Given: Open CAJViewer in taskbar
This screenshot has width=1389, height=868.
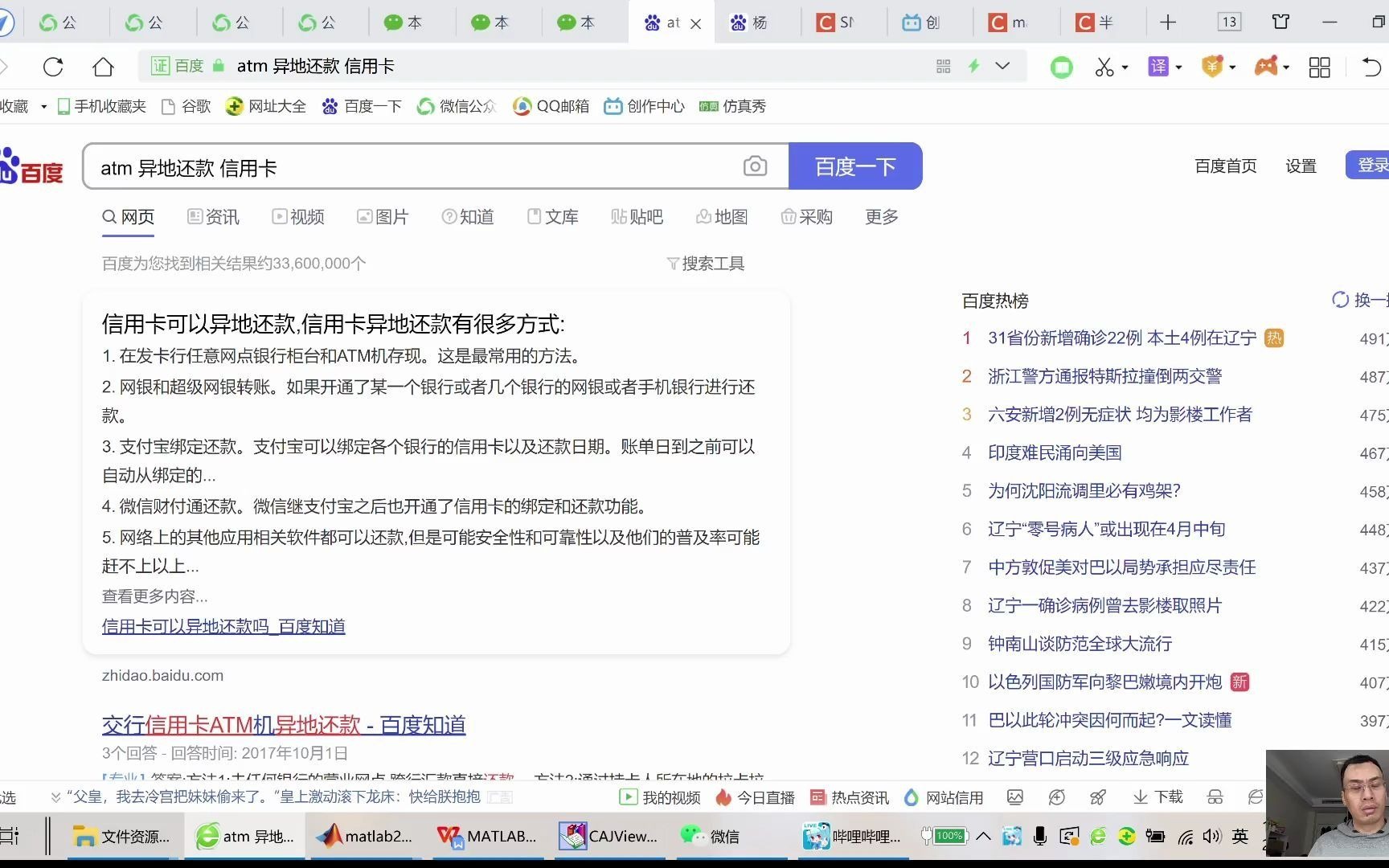Looking at the screenshot, I should click(x=609, y=837).
